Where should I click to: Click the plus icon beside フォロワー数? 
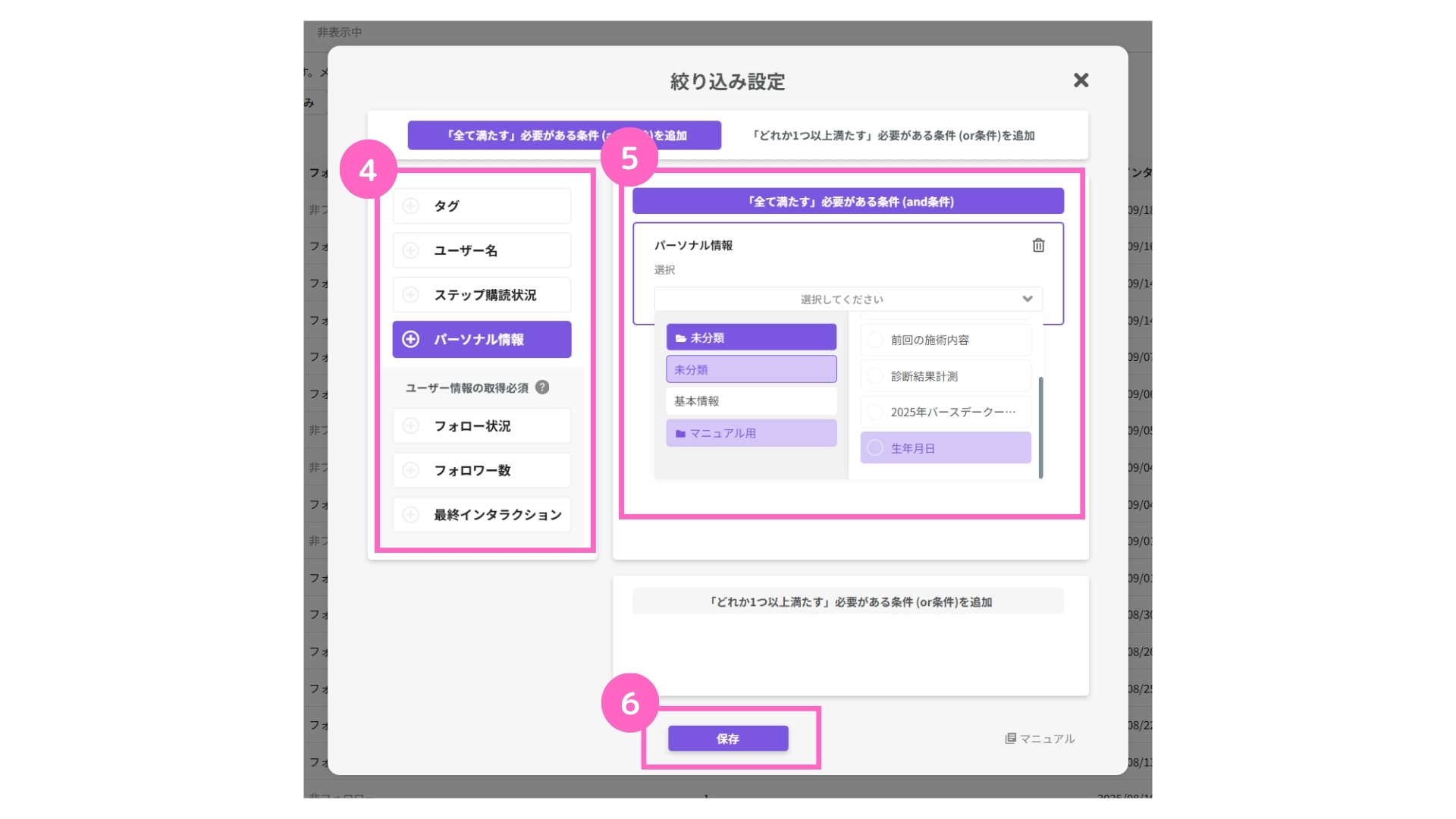[x=410, y=470]
